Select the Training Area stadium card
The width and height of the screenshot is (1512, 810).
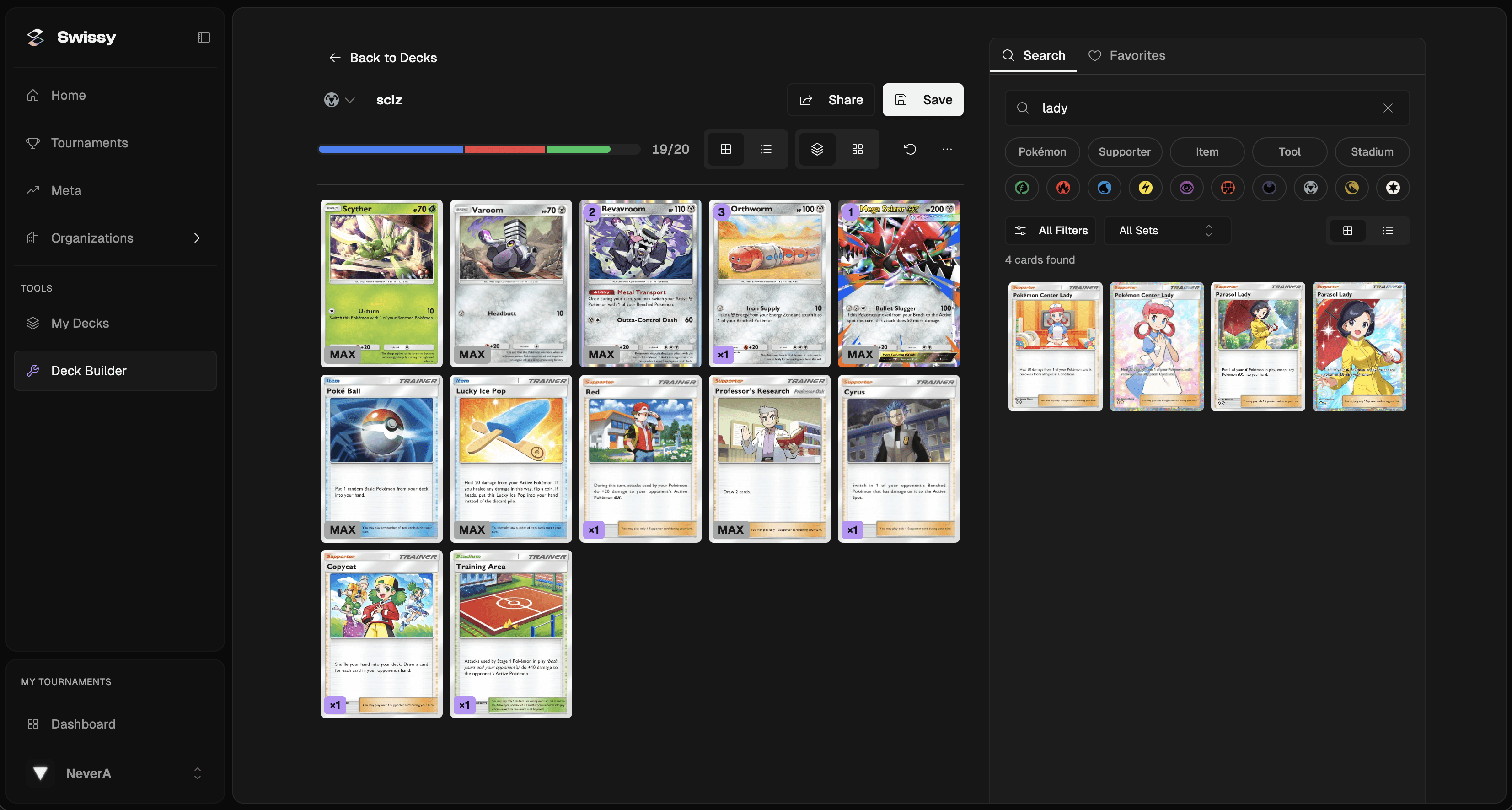pos(511,634)
